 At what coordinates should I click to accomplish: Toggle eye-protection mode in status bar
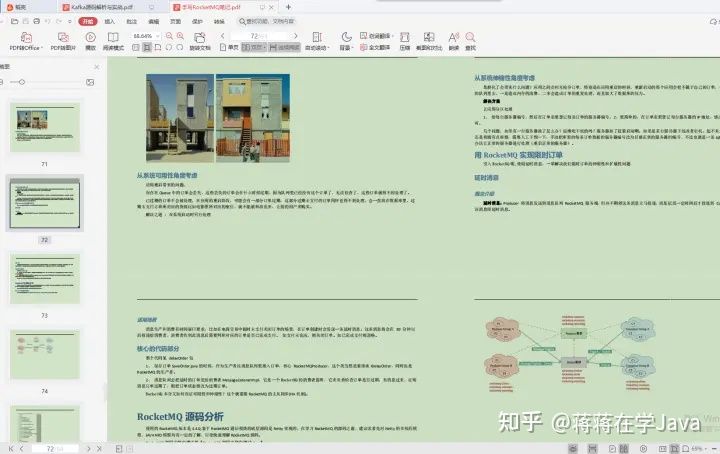573,448
